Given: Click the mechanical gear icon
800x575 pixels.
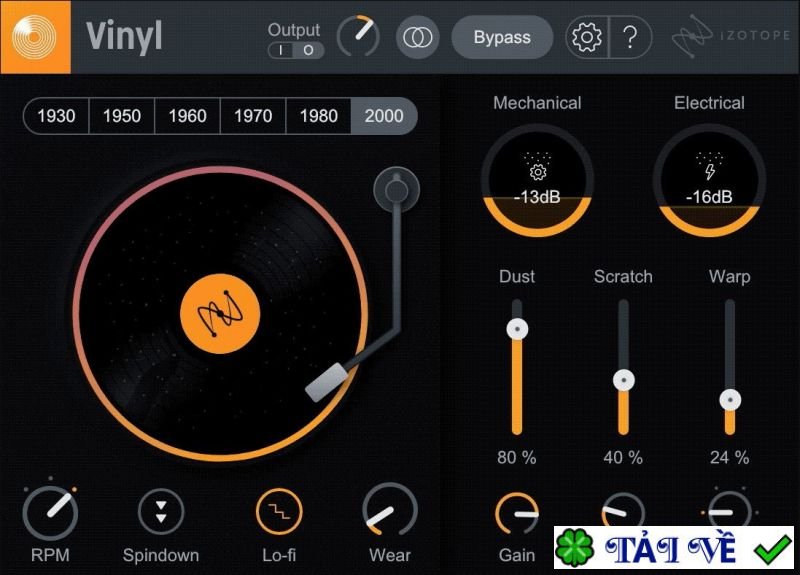Looking at the screenshot, I should 538,172.
